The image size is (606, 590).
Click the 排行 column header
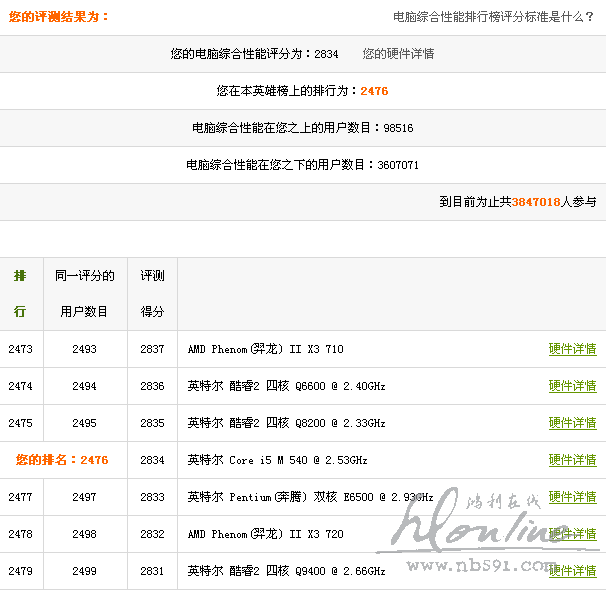pyautogui.click(x=20, y=294)
